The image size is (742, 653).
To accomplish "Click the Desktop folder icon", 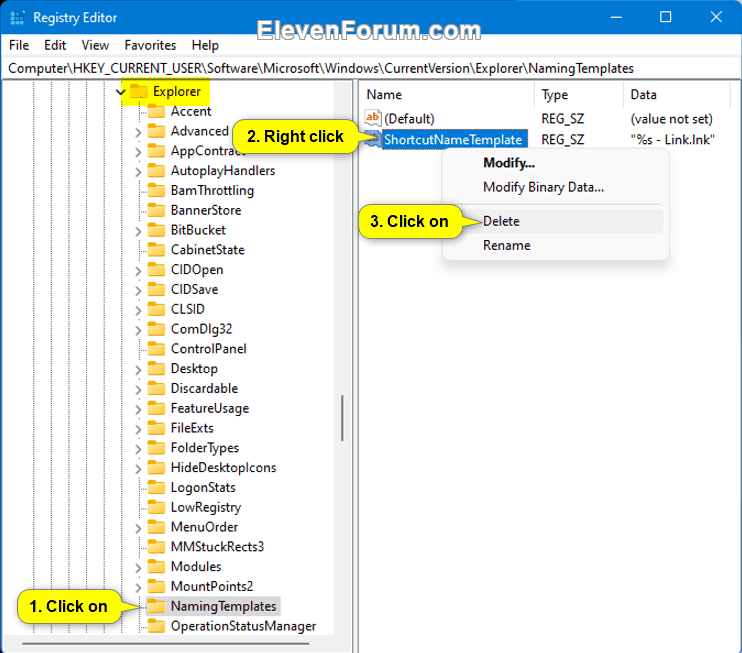I will pos(156,369).
